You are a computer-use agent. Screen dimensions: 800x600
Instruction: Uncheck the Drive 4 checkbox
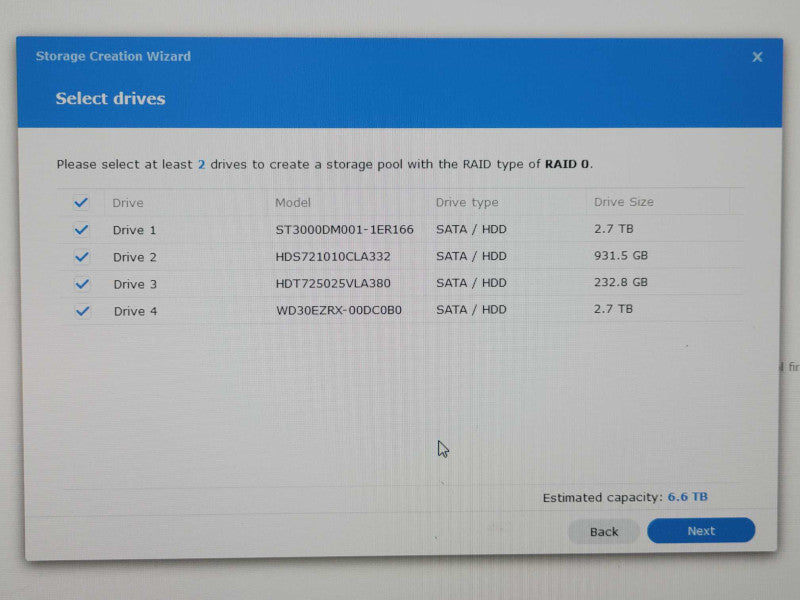click(x=82, y=311)
